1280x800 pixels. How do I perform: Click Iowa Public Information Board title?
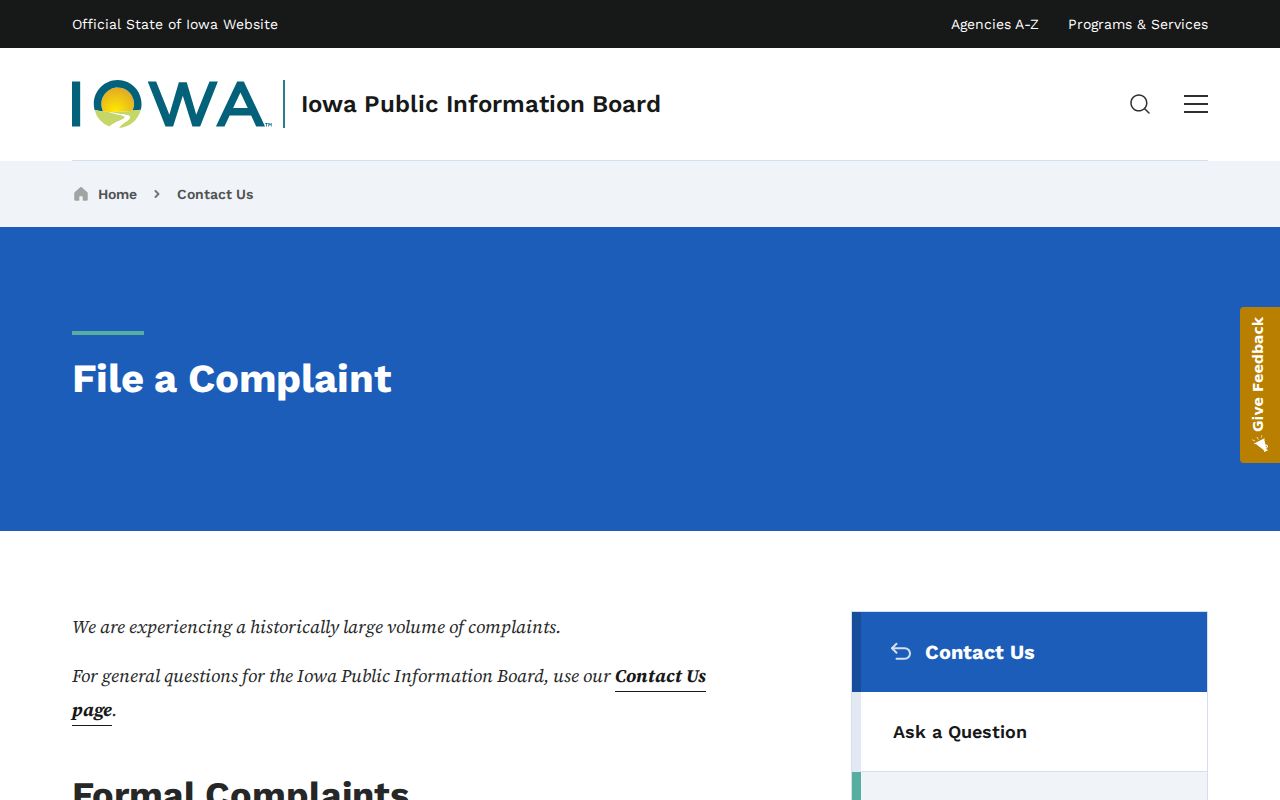[481, 104]
